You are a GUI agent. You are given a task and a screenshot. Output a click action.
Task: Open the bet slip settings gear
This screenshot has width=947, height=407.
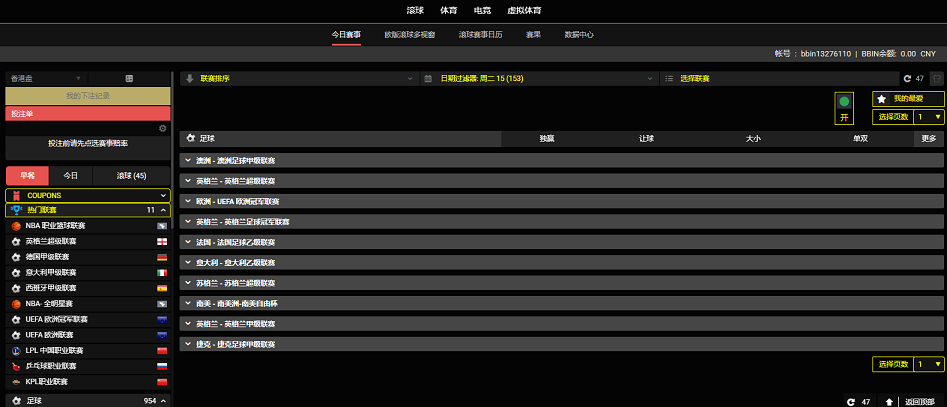tap(163, 128)
